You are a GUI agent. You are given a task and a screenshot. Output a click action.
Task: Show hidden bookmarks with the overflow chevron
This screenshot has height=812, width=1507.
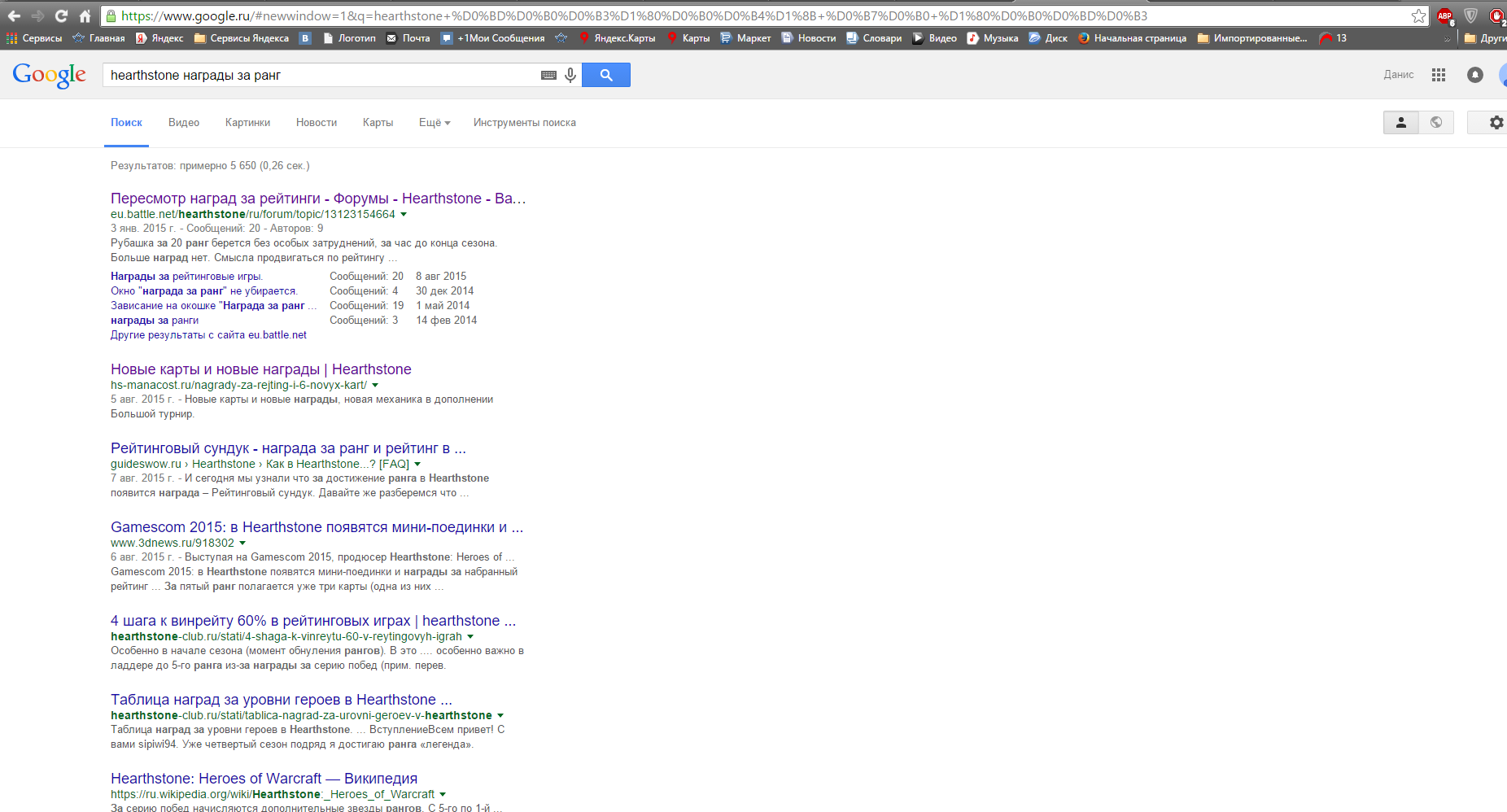click(x=1448, y=39)
